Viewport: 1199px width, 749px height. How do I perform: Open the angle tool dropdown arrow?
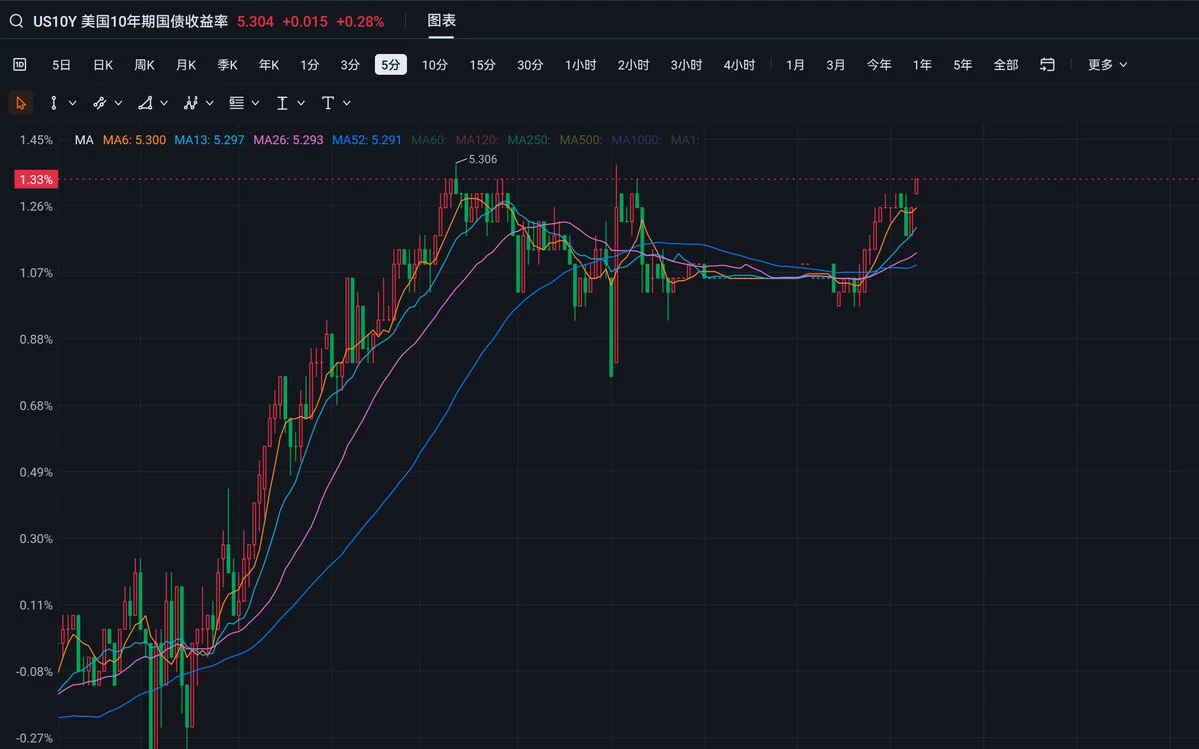point(164,103)
